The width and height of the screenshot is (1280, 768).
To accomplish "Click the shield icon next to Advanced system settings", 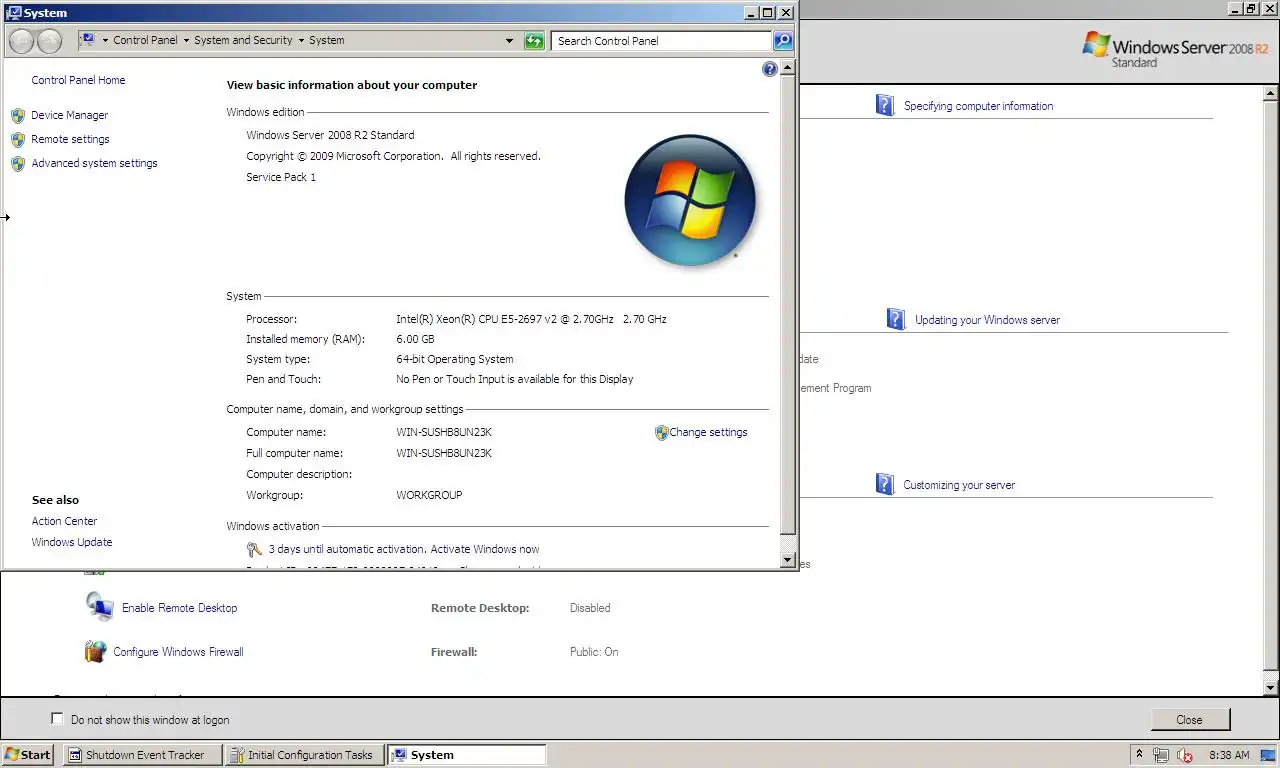I will [18, 163].
